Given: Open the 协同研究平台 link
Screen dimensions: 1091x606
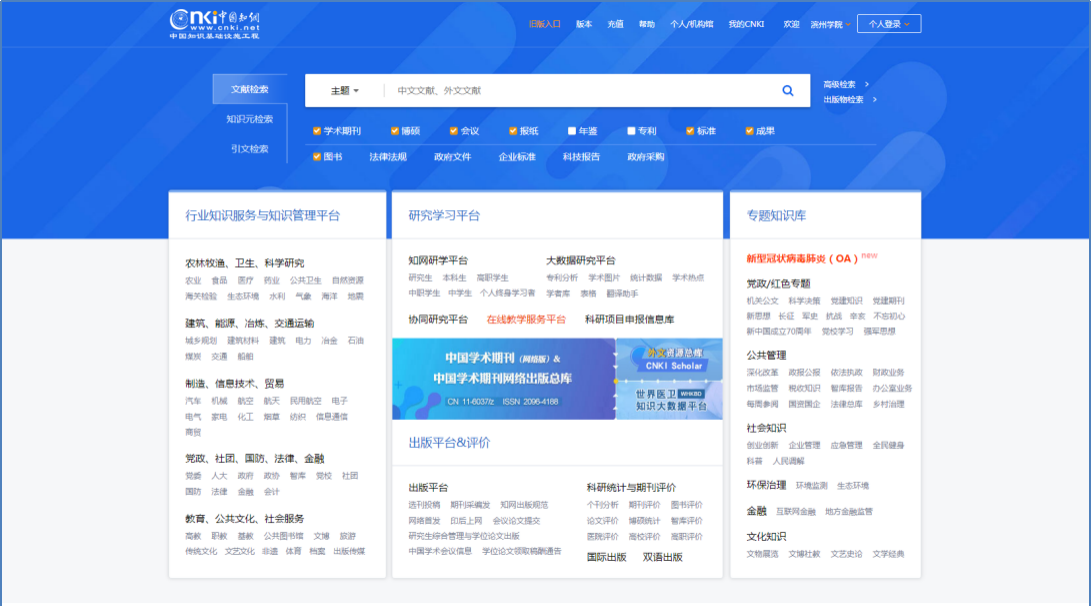Looking at the screenshot, I should [x=438, y=319].
